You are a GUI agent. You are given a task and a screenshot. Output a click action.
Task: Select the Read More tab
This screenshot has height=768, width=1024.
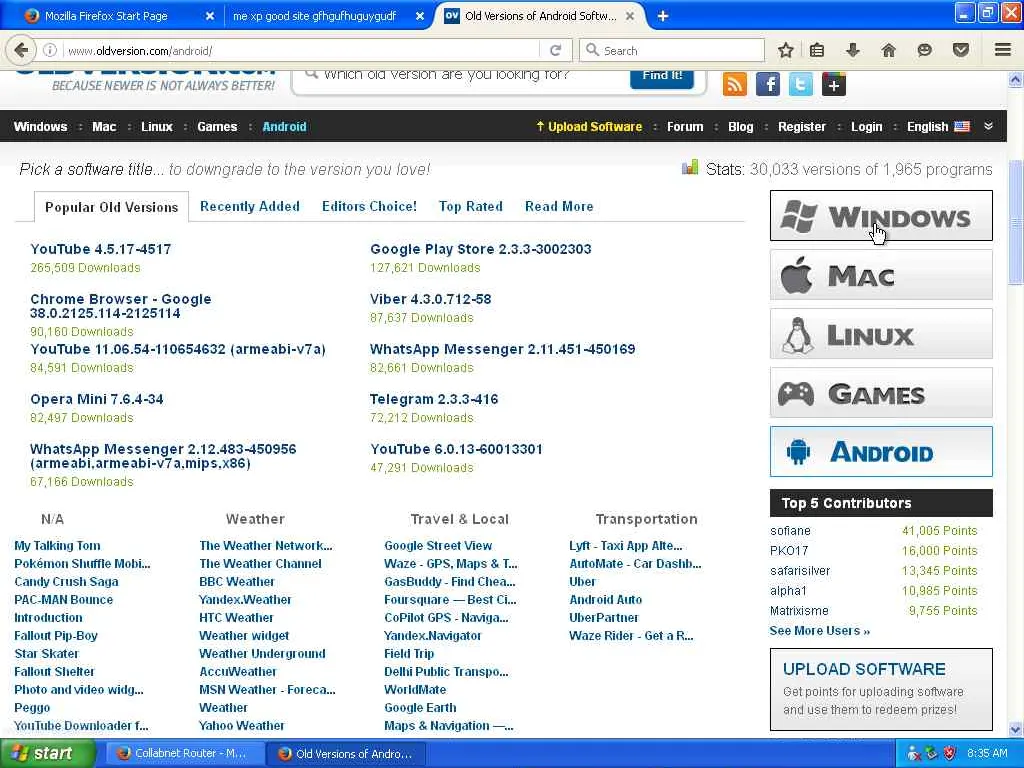coord(559,206)
